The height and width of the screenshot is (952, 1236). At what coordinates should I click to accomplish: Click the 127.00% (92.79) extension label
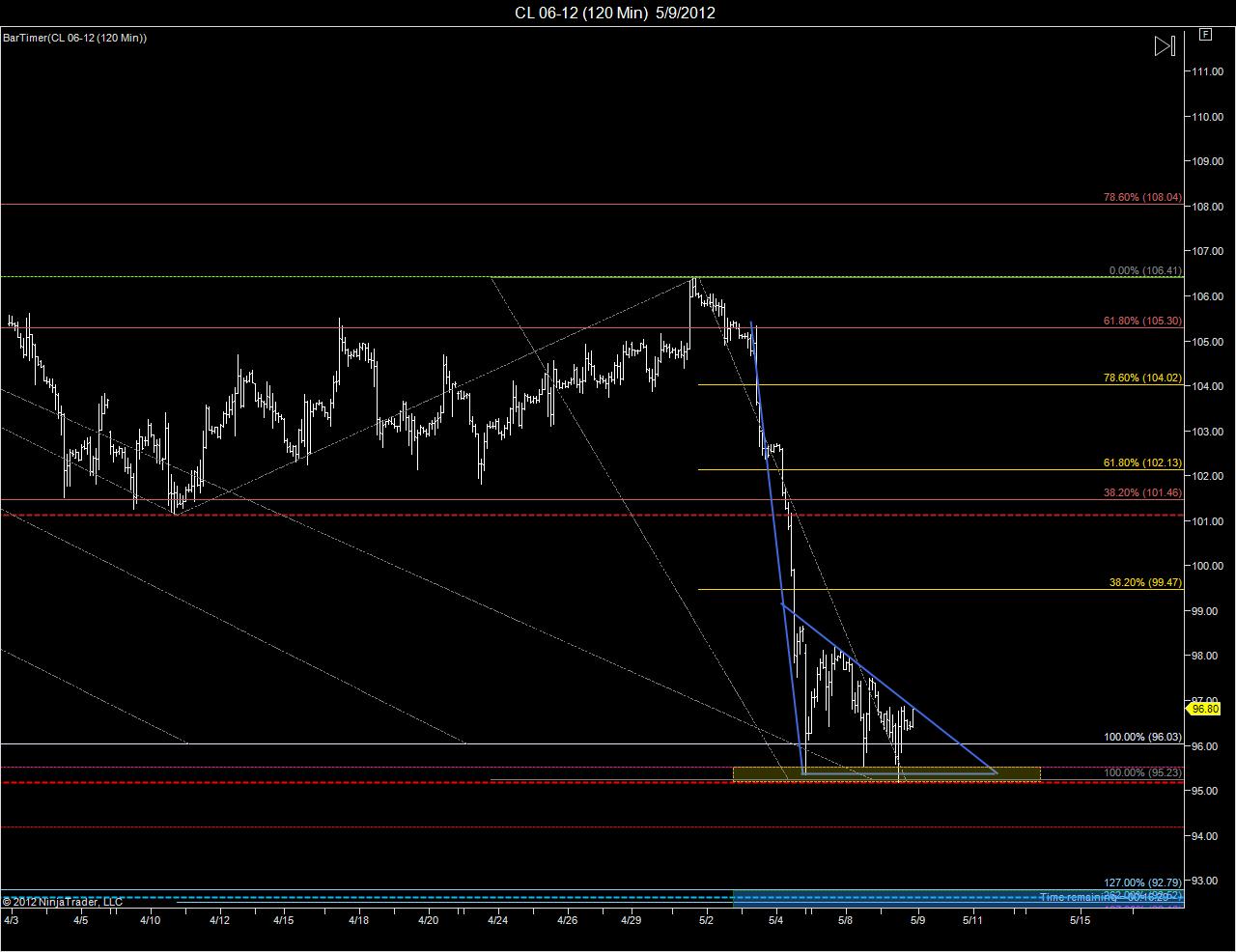click(x=1142, y=882)
